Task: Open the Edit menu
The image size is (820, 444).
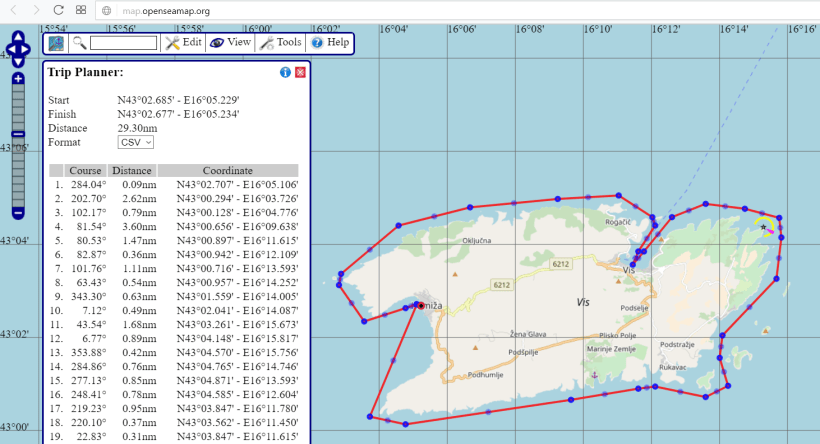Action: coord(183,43)
